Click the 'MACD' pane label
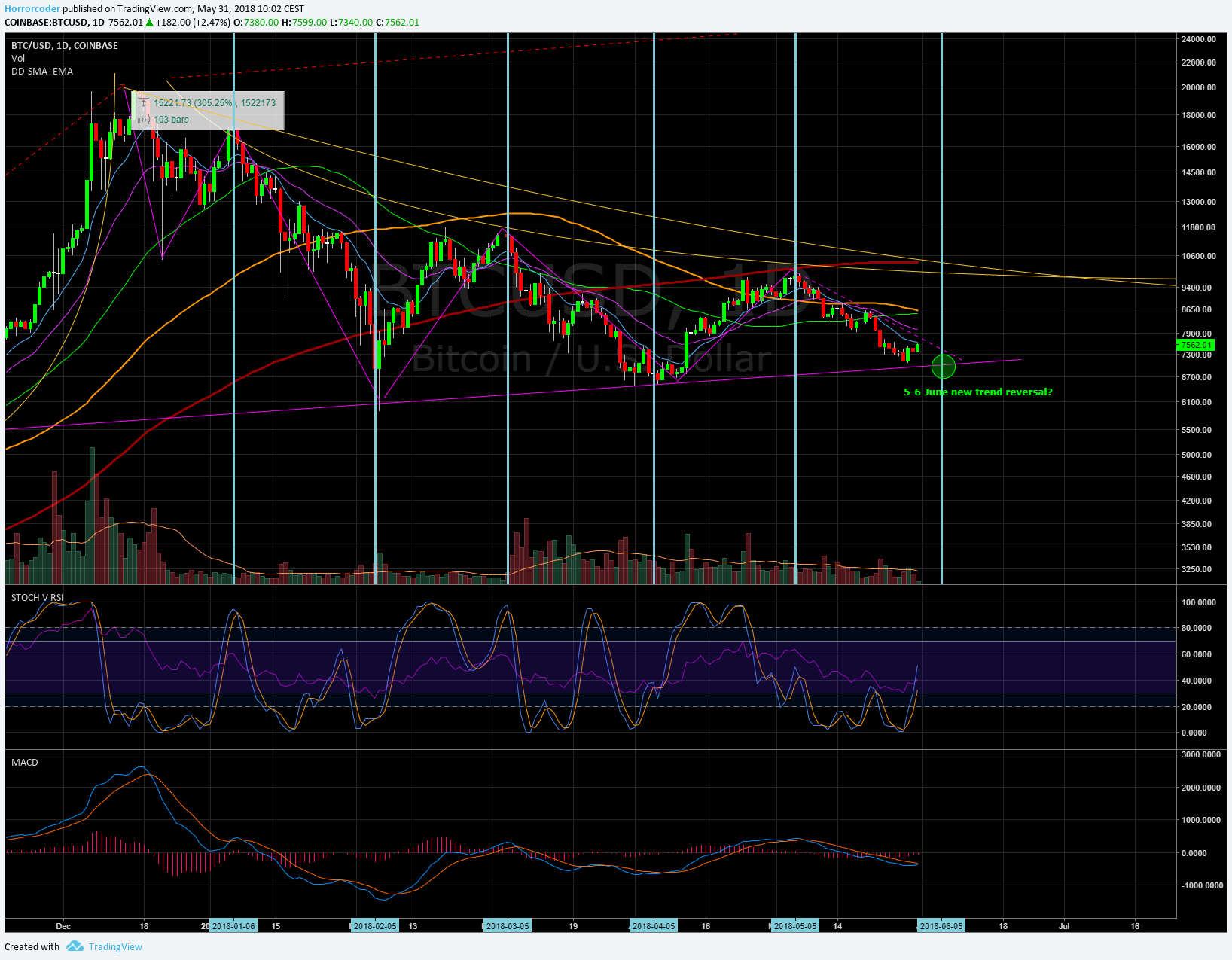1232x960 pixels. pos(25,763)
